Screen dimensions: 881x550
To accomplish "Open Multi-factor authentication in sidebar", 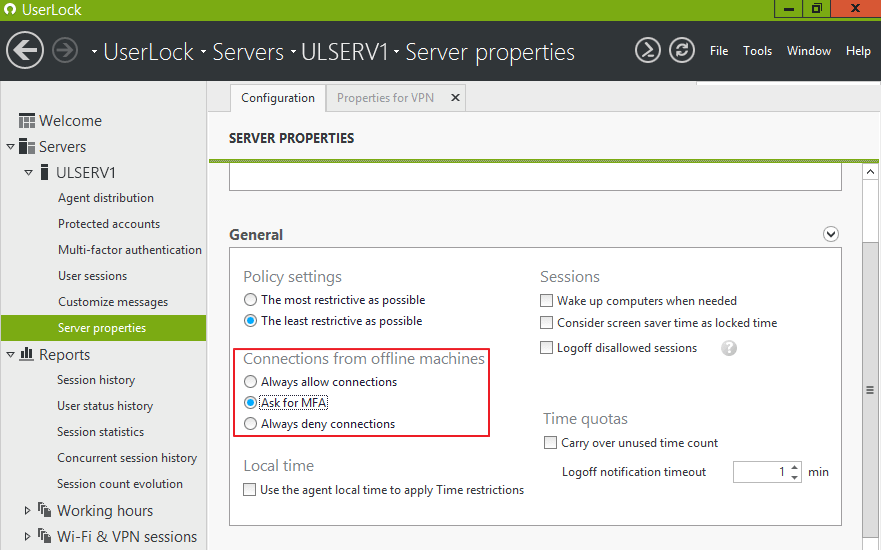I will (x=130, y=249).
